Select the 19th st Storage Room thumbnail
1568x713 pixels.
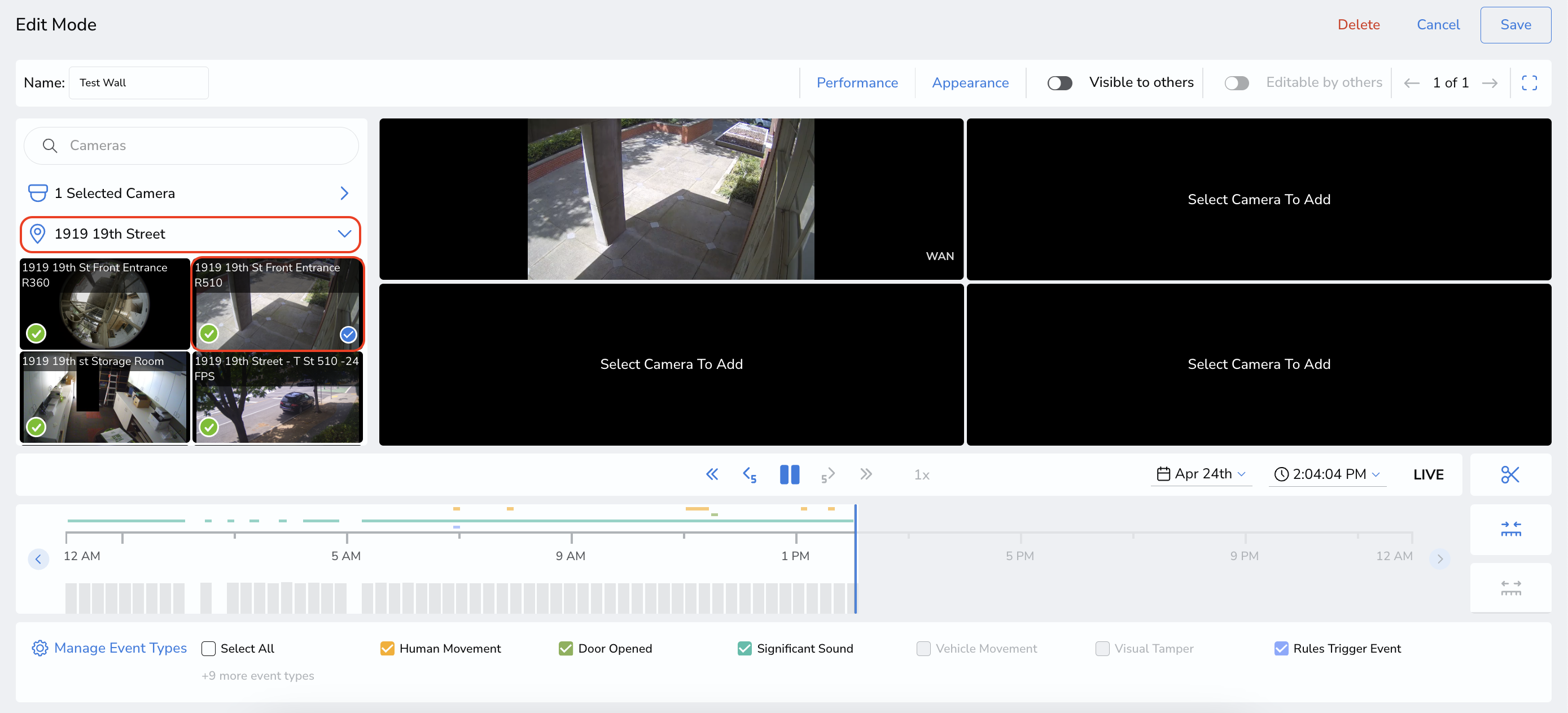click(x=104, y=397)
